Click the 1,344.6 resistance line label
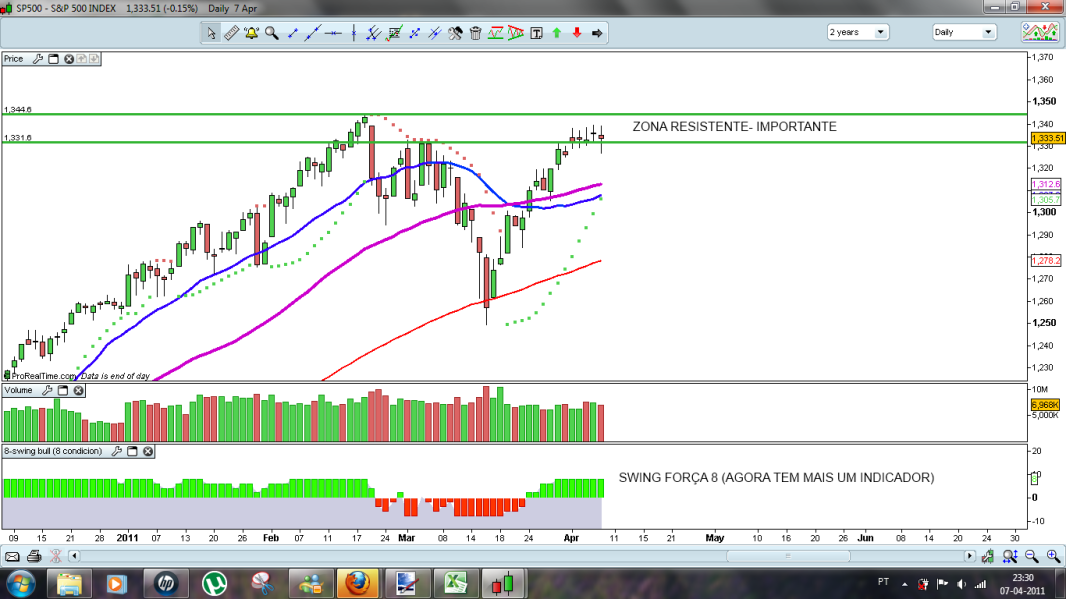This screenshot has height=599, width=1066. tap(18, 109)
